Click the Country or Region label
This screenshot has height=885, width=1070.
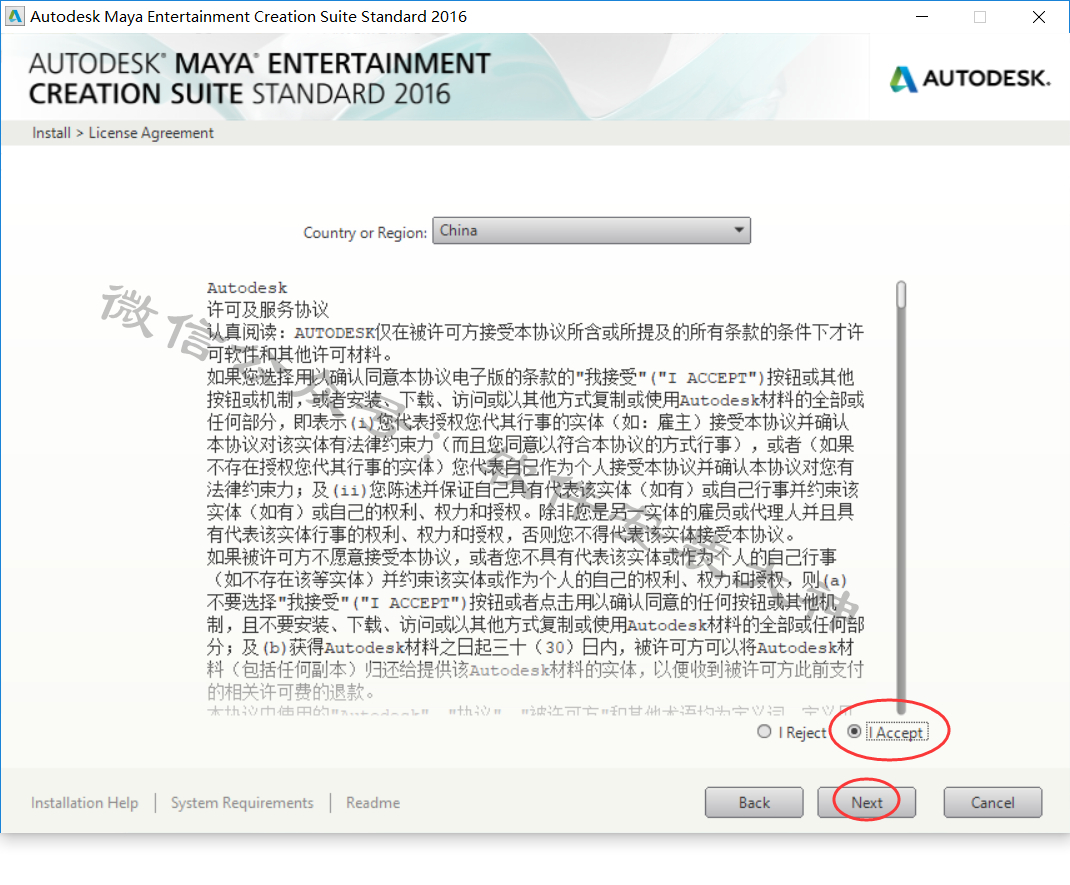[x=365, y=233]
